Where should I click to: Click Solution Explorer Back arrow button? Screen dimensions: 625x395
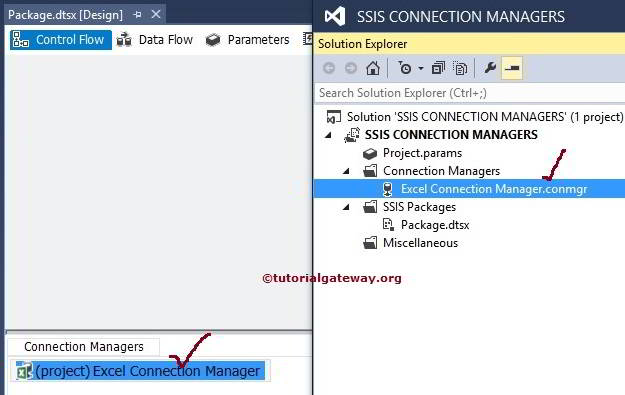click(329, 68)
